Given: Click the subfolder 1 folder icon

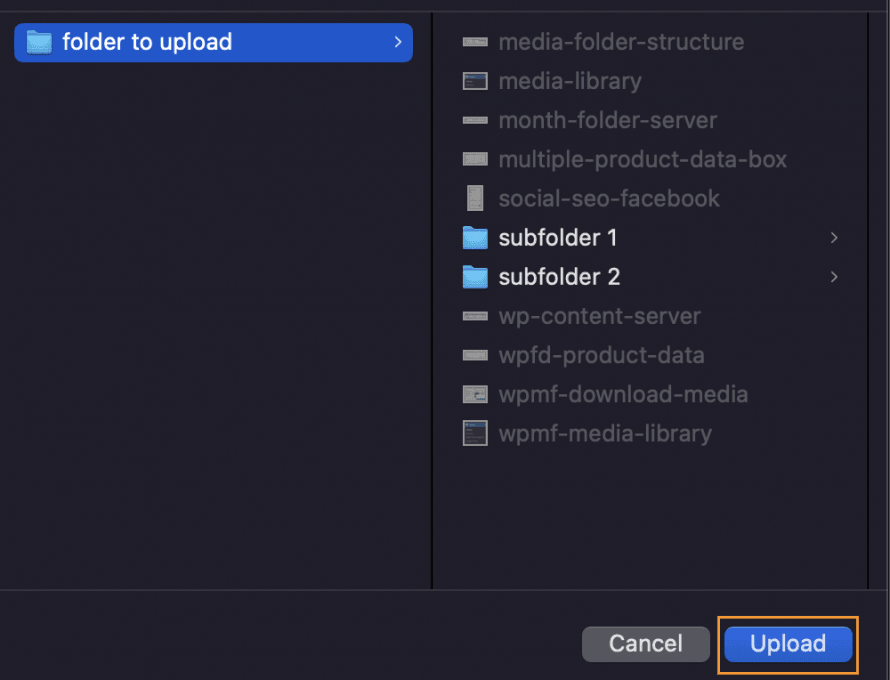Looking at the screenshot, I should [x=475, y=238].
